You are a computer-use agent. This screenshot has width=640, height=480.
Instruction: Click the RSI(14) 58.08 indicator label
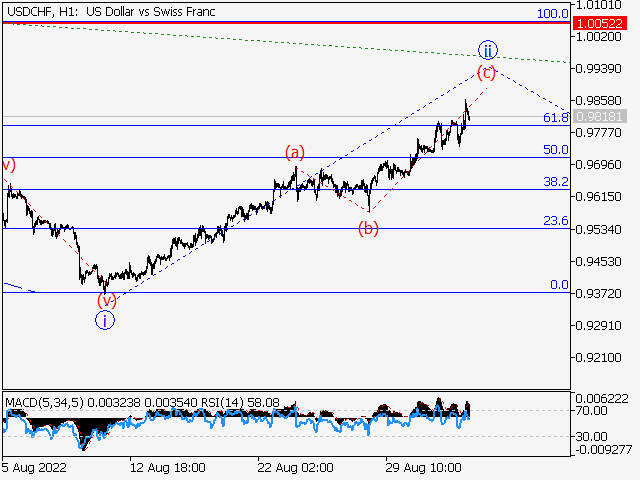(240, 403)
